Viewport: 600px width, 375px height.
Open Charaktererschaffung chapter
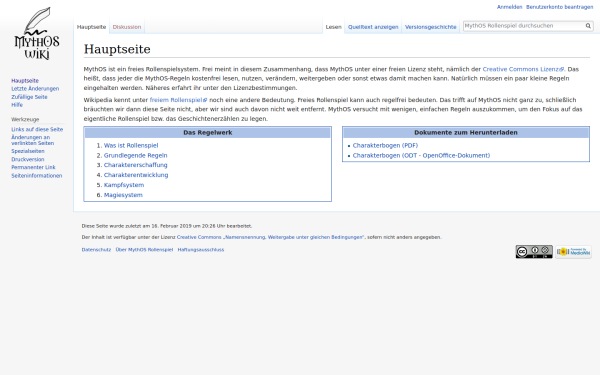(x=135, y=165)
